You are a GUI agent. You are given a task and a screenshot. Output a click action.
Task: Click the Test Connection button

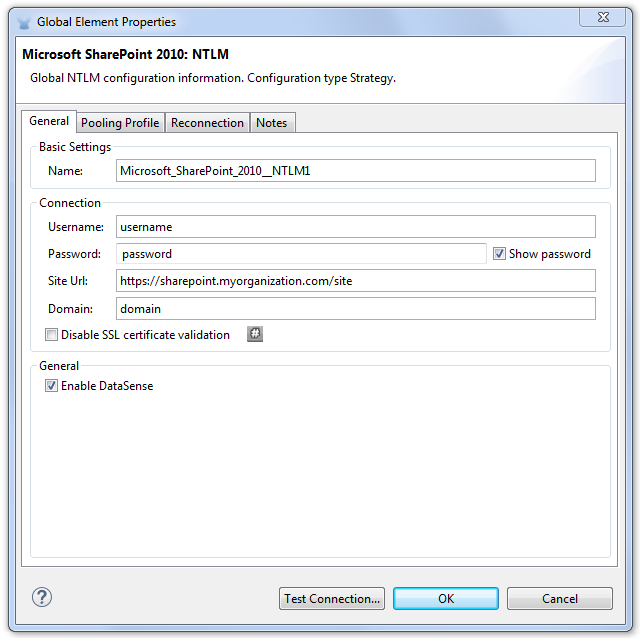pyautogui.click(x=332, y=598)
